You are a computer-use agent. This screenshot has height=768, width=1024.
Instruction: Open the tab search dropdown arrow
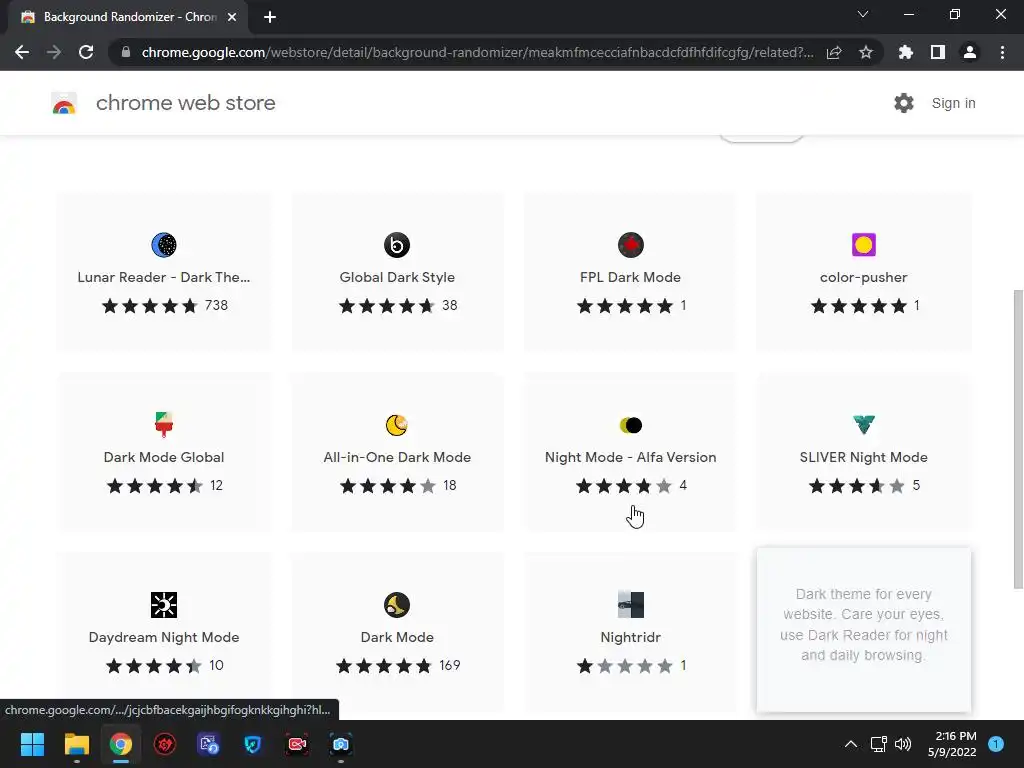tap(863, 14)
